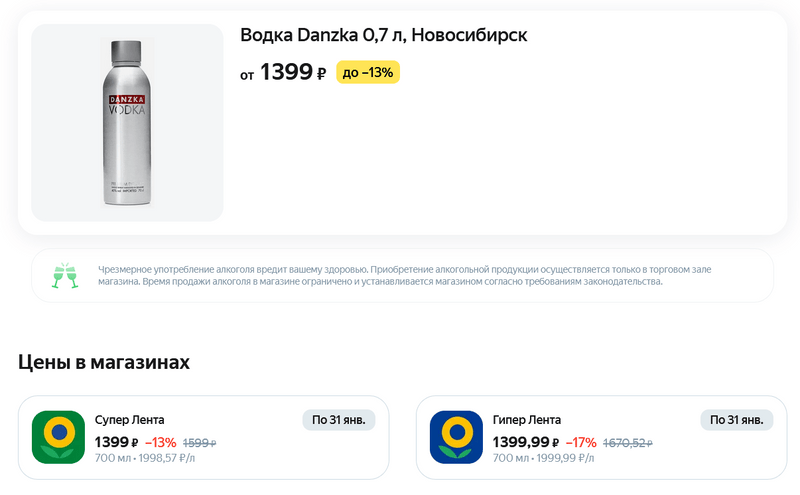Click the 1399,99 ₽ price in Гипер Лента
Viewport: 800px width, 495px height.
coord(525,442)
